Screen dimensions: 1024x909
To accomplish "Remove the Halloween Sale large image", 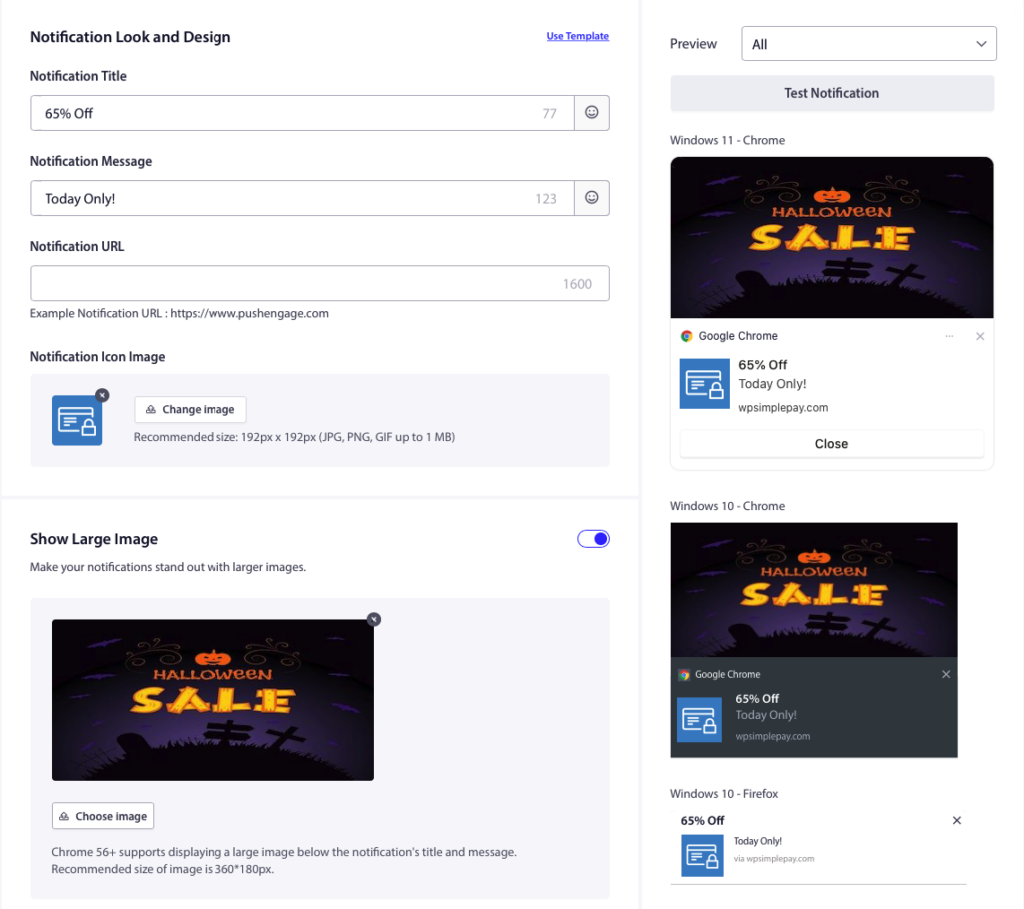I will coord(373,619).
